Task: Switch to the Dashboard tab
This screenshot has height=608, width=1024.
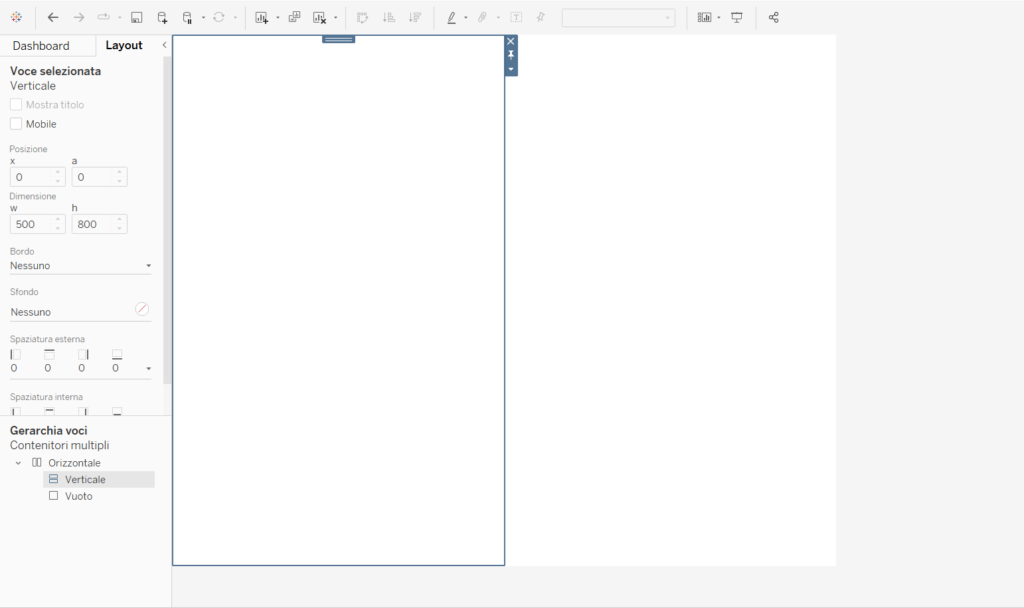Action: (x=40, y=45)
